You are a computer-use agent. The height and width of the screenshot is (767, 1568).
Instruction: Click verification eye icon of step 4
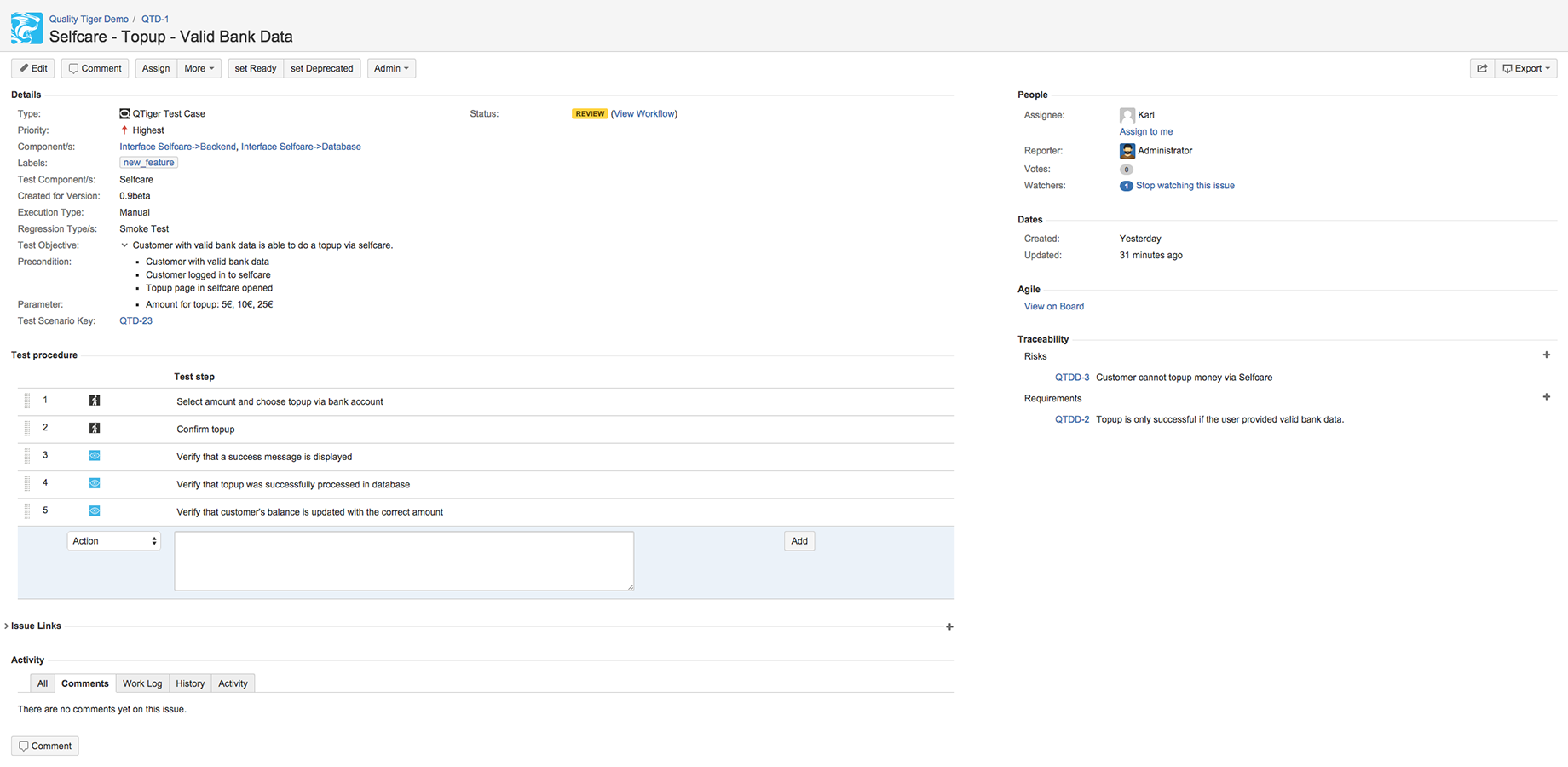click(x=95, y=483)
